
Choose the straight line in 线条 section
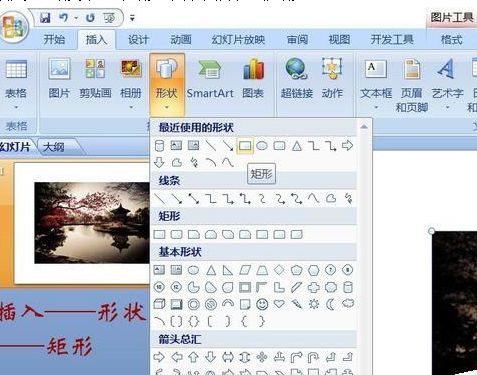pyautogui.click(x=160, y=199)
